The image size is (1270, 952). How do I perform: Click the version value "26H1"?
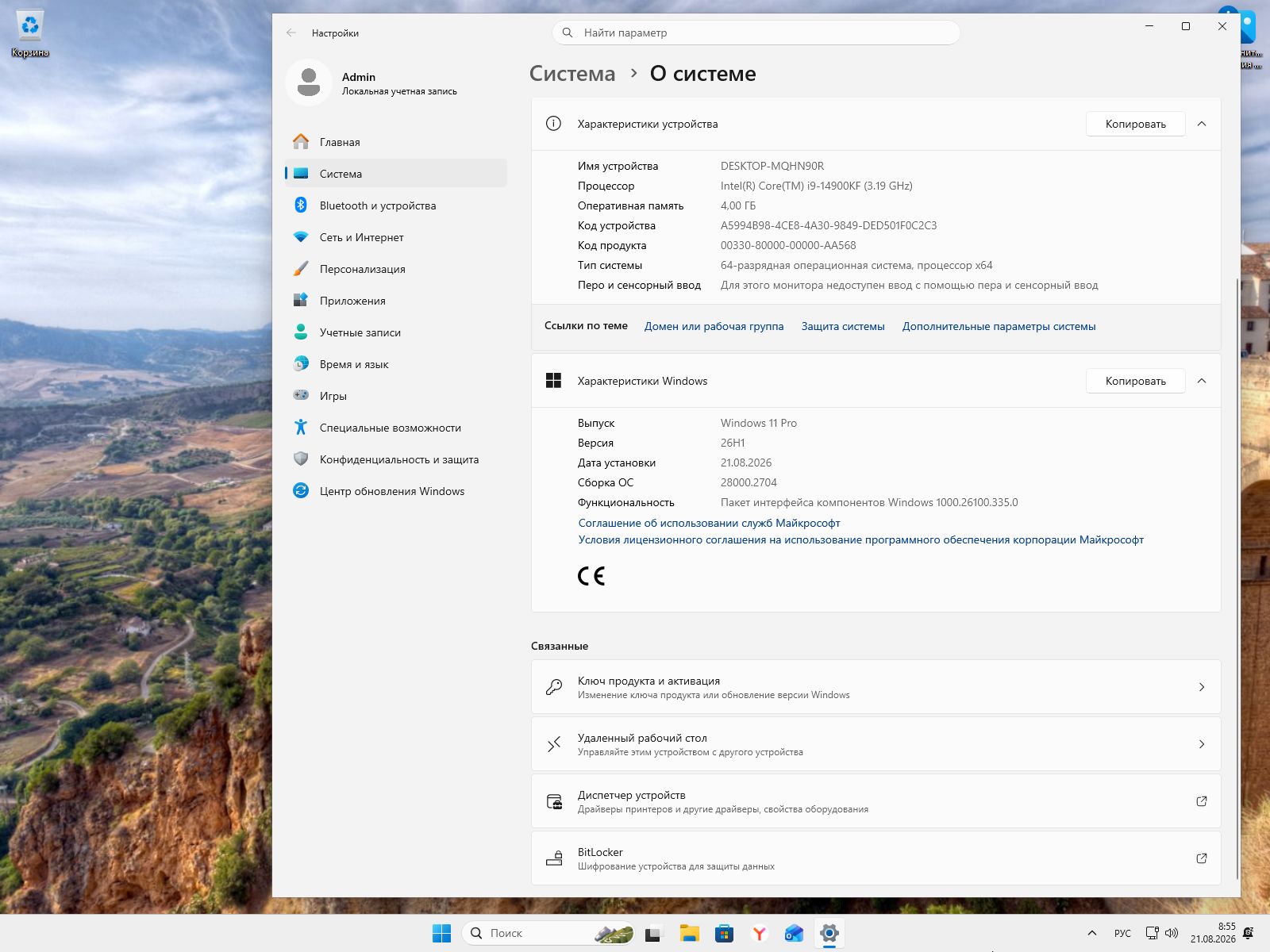click(x=733, y=443)
